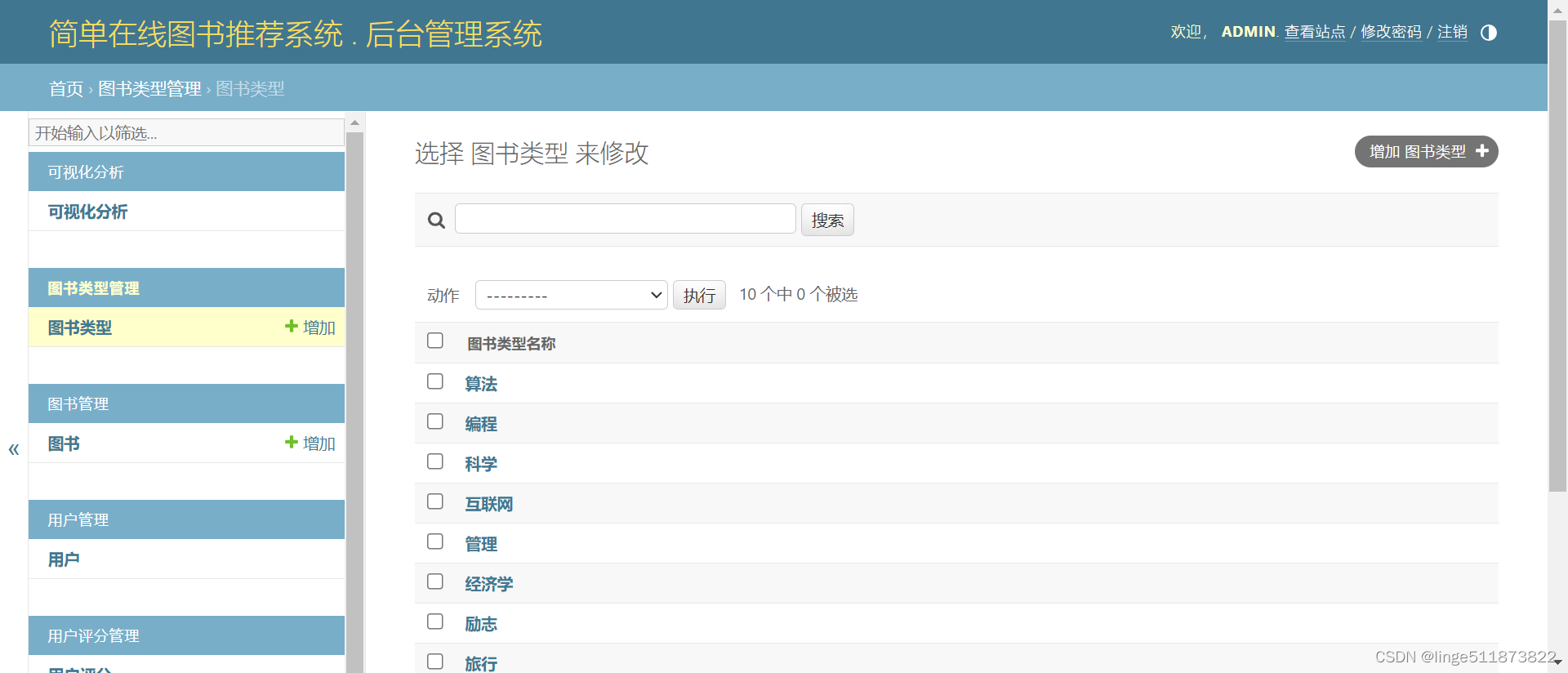Check the checkbox for 励志
1568x673 pixels.
click(x=435, y=622)
